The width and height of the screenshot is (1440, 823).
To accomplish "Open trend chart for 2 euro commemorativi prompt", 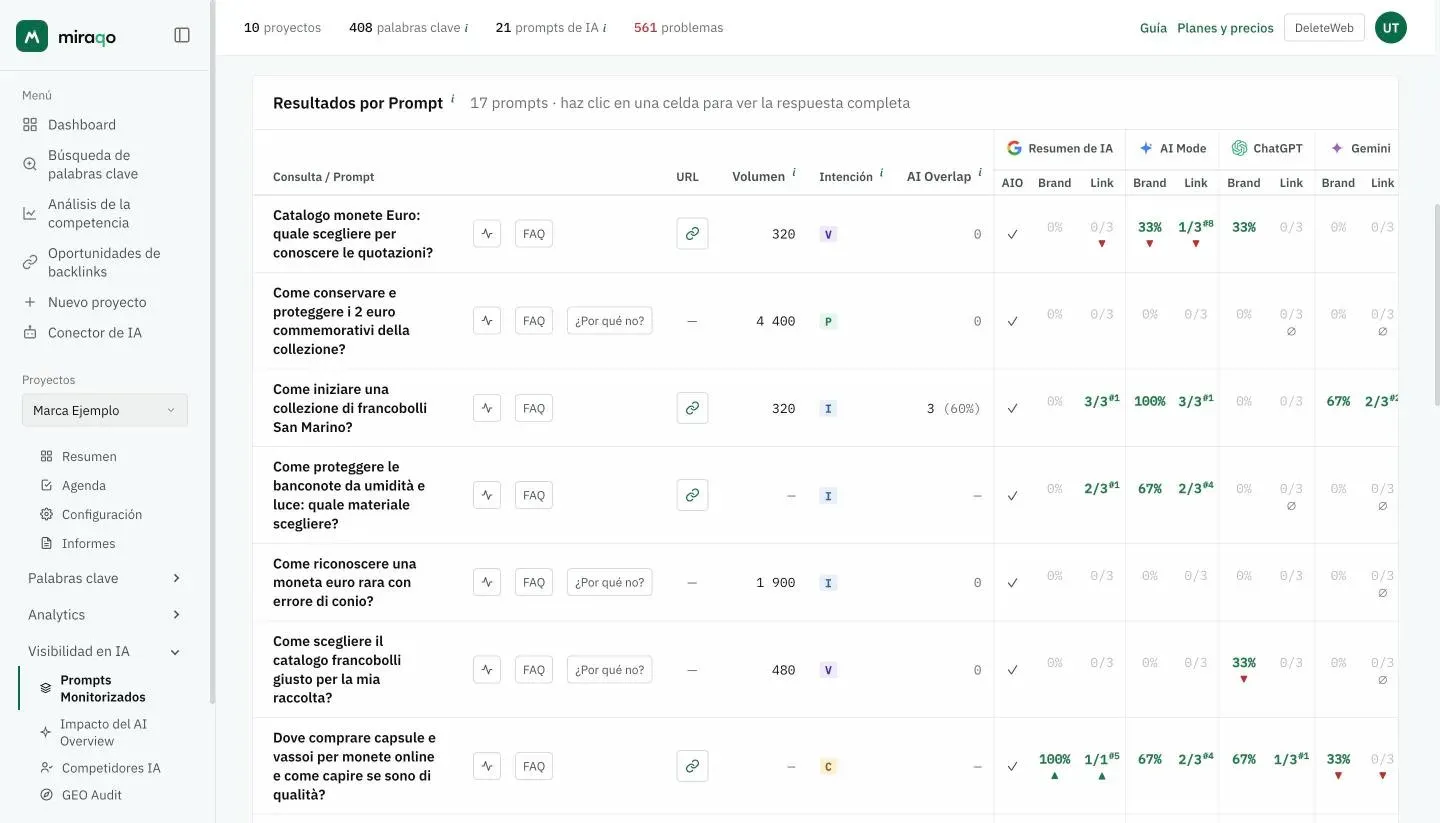I will [x=487, y=321].
